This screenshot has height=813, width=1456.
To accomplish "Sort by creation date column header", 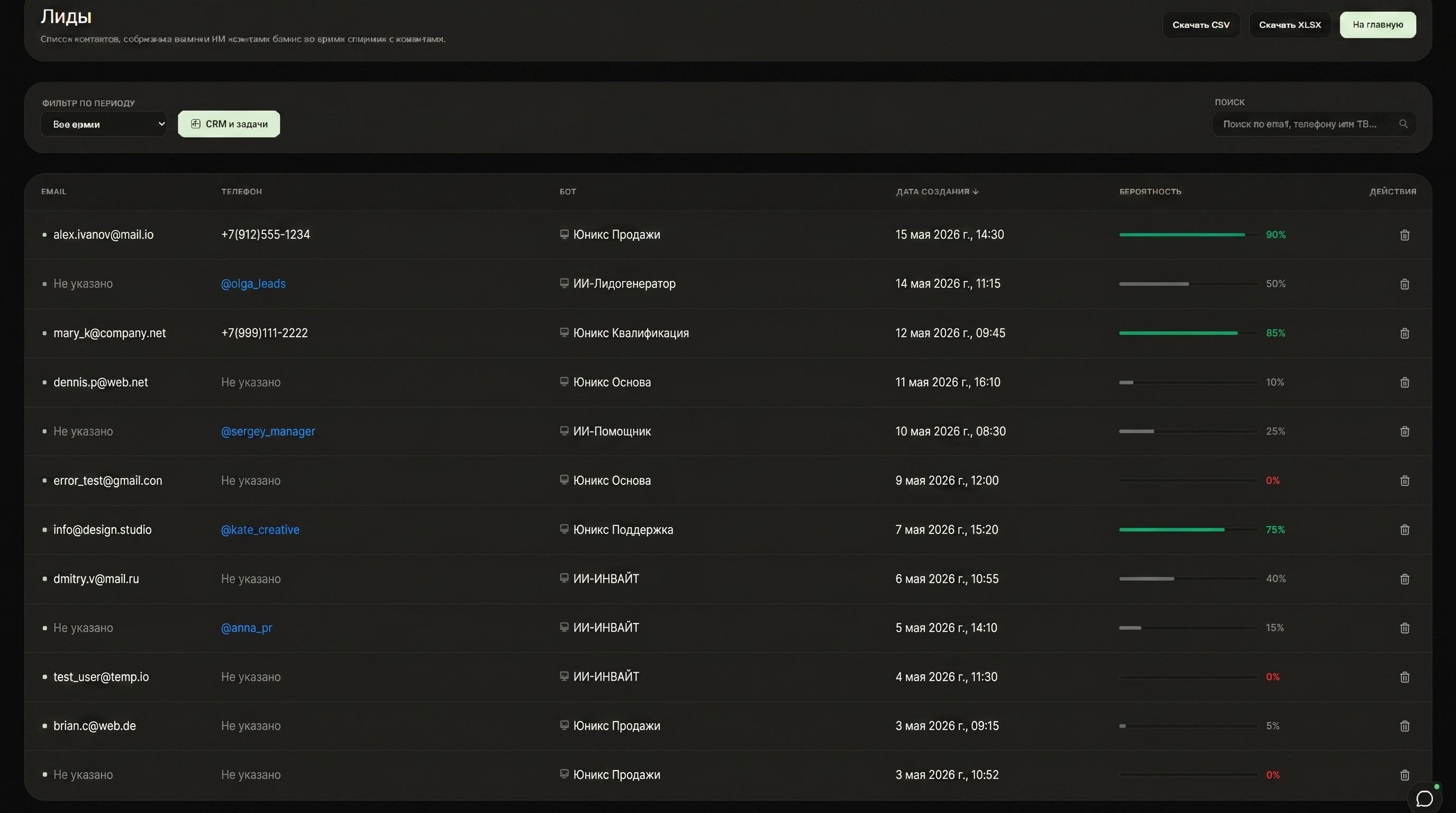I will click(x=936, y=192).
